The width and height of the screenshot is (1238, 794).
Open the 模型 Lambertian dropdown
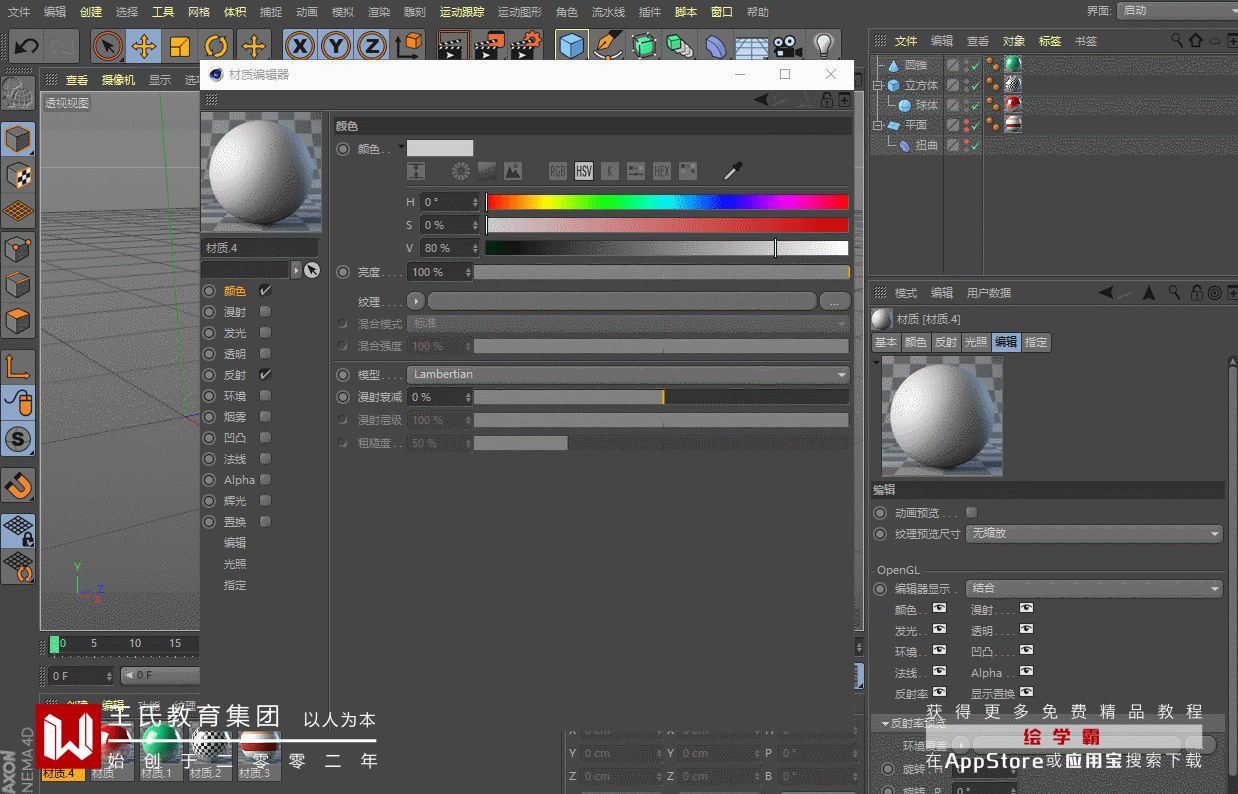tap(628, 375)
